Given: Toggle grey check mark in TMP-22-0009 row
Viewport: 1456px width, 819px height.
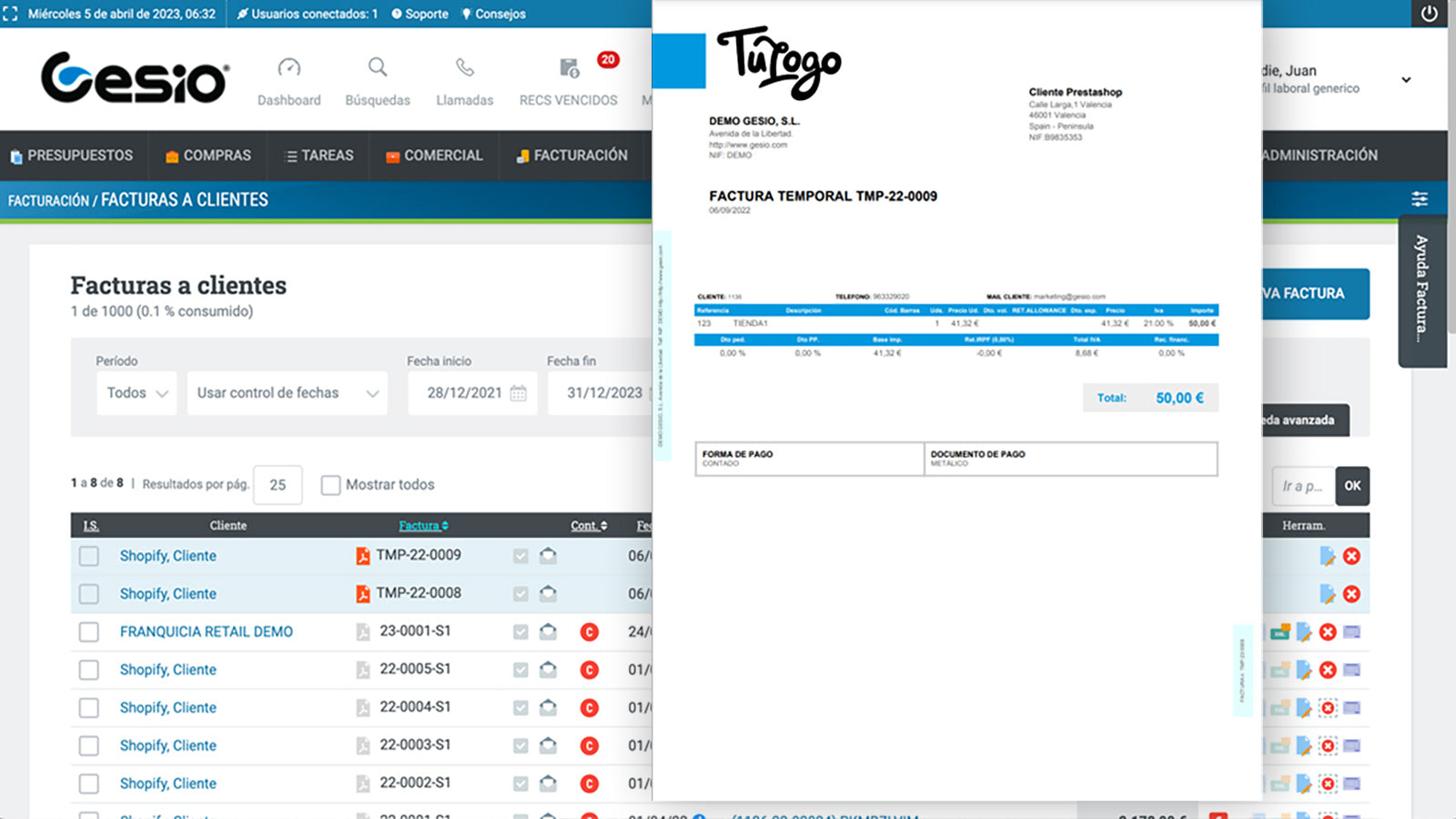Looking at the screenshot, I should [521, 556].
